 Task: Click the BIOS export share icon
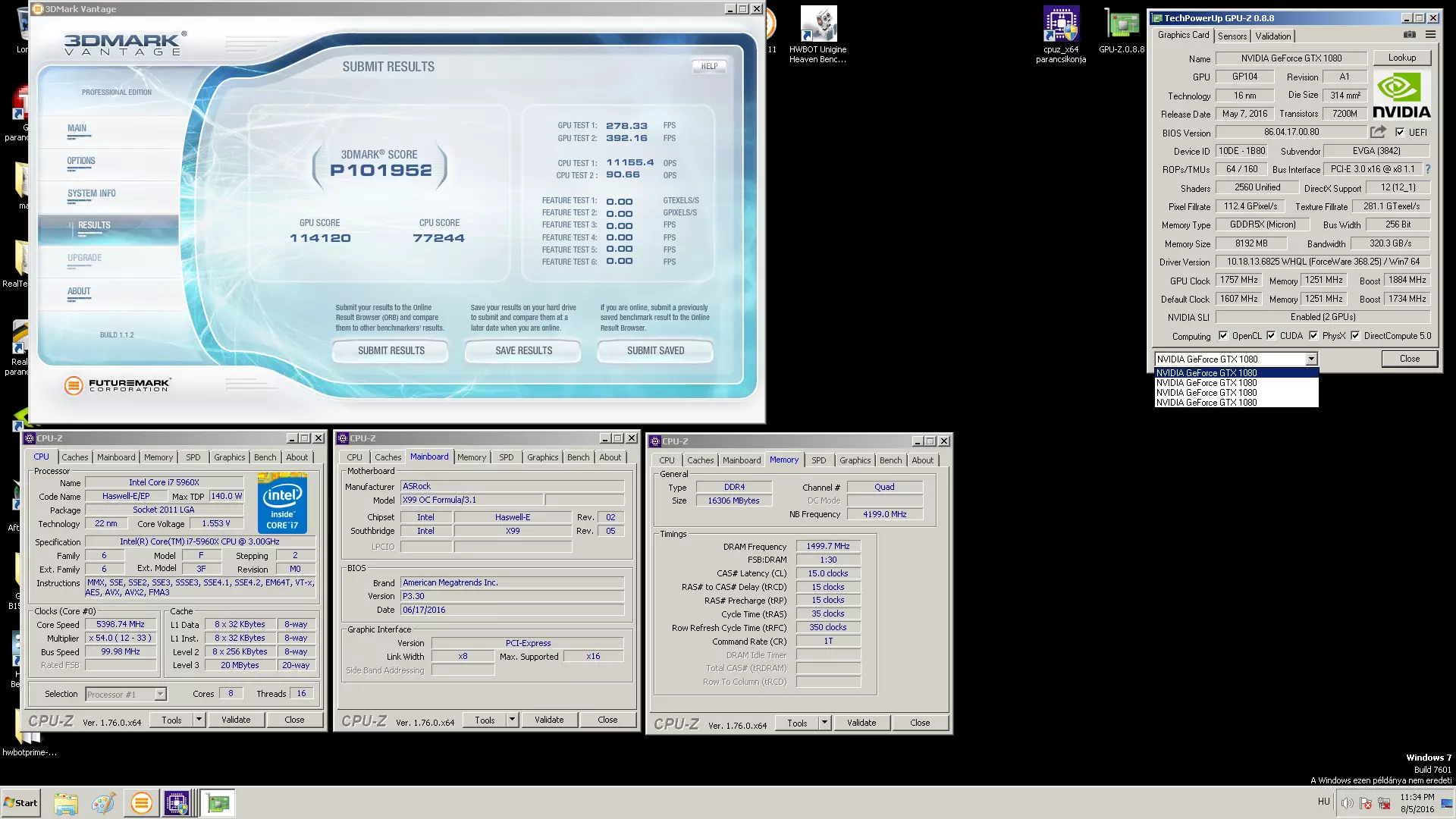(1378, 132)
